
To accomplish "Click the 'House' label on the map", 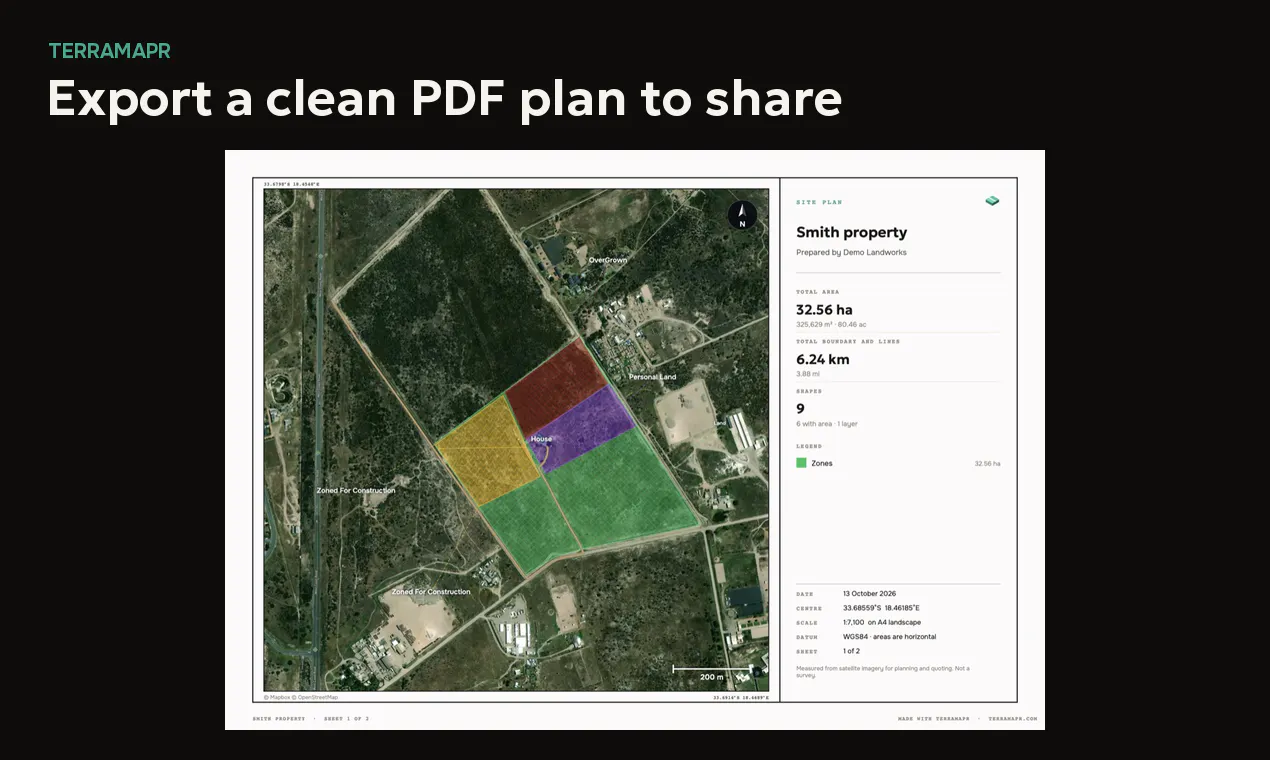I will click(541, 439).
